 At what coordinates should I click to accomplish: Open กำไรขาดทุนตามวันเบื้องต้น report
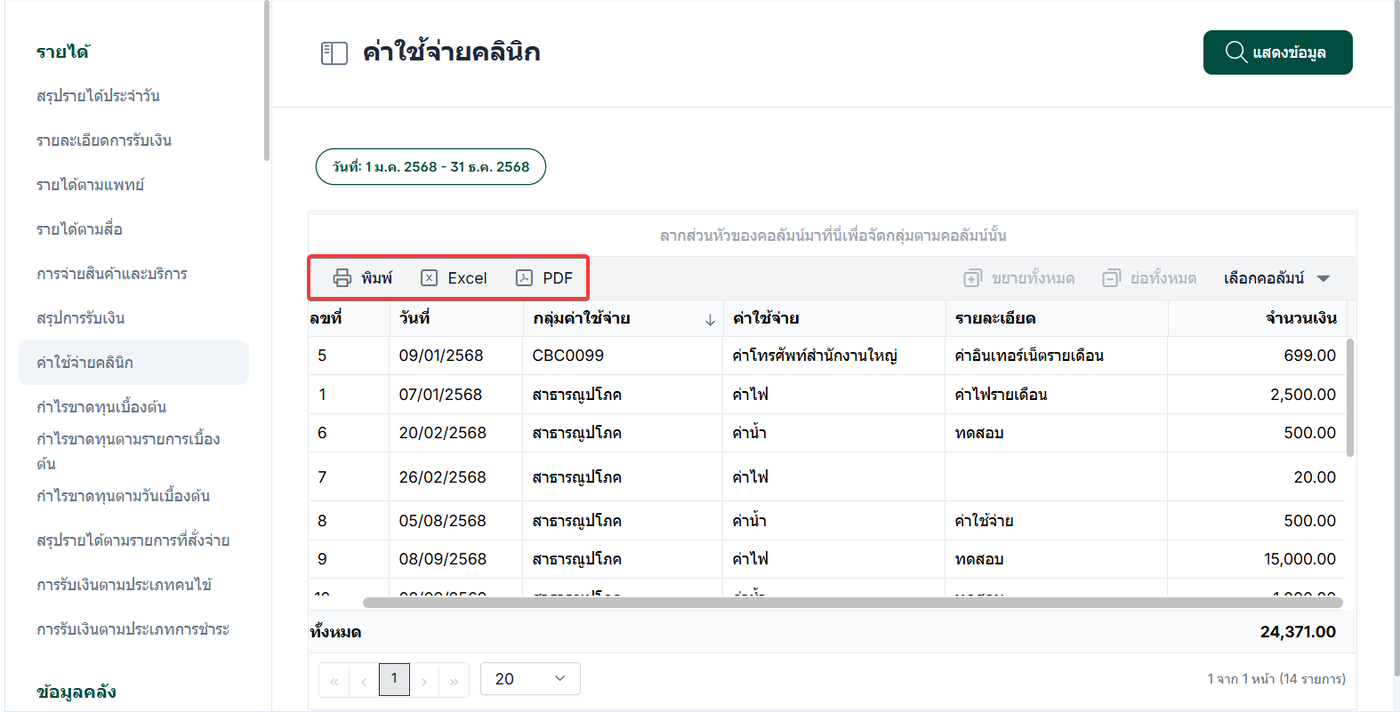123,496
